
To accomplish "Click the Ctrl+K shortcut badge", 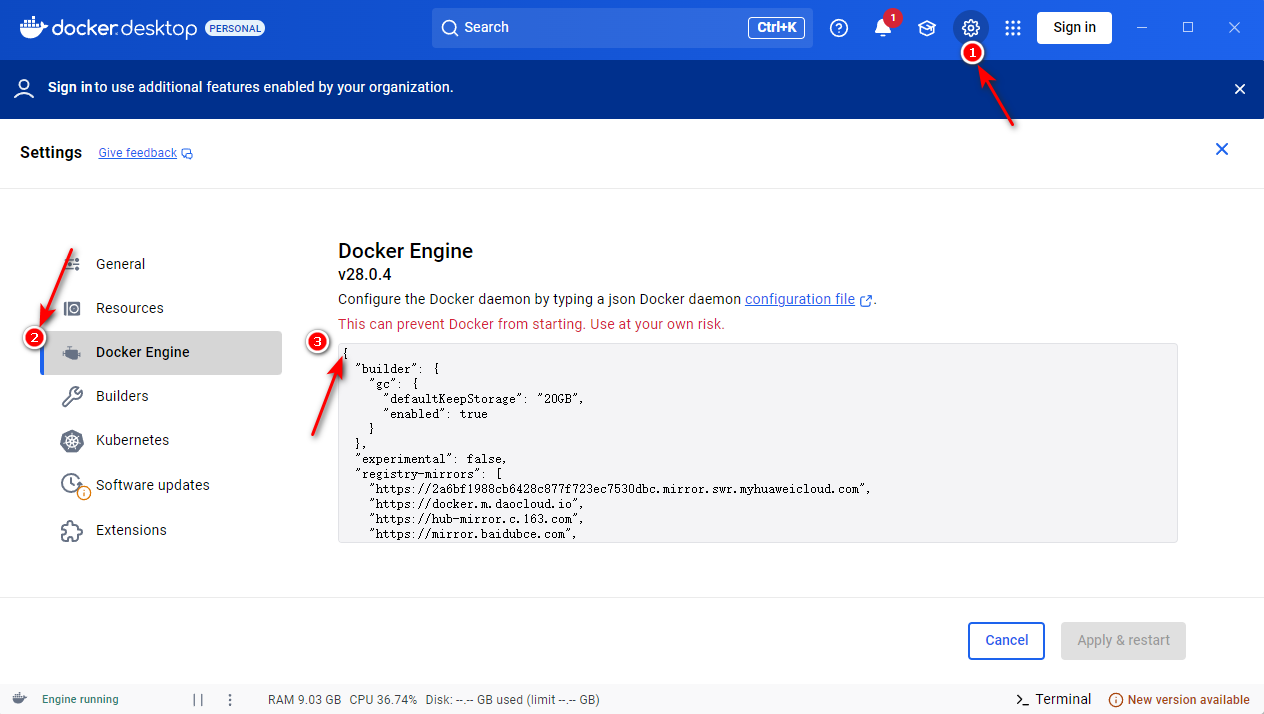I will tap(776, 28).
